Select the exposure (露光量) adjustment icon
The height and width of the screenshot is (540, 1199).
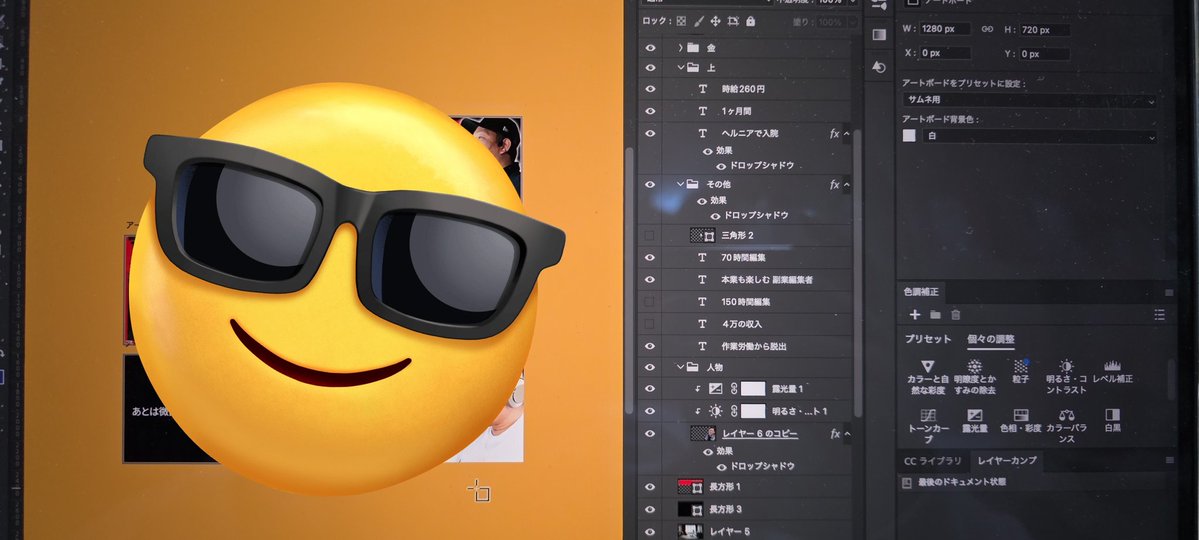974,415
